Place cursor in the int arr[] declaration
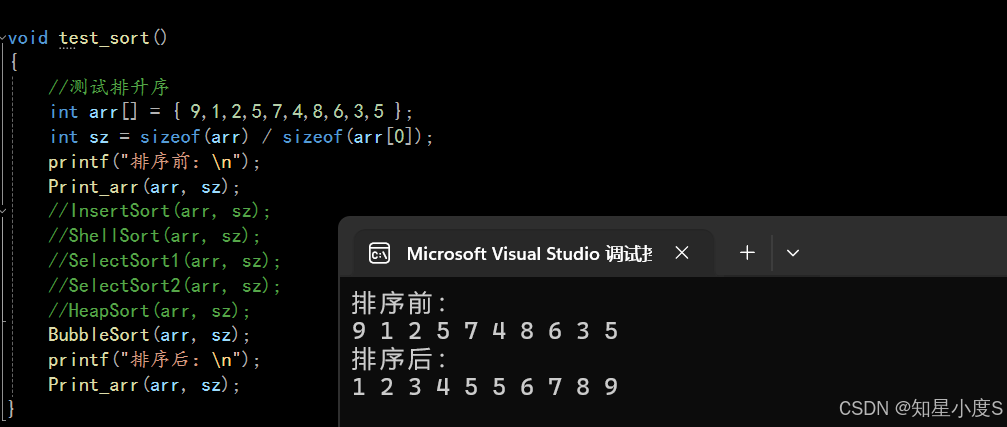The image size is (1007, 427). point(230,111)
